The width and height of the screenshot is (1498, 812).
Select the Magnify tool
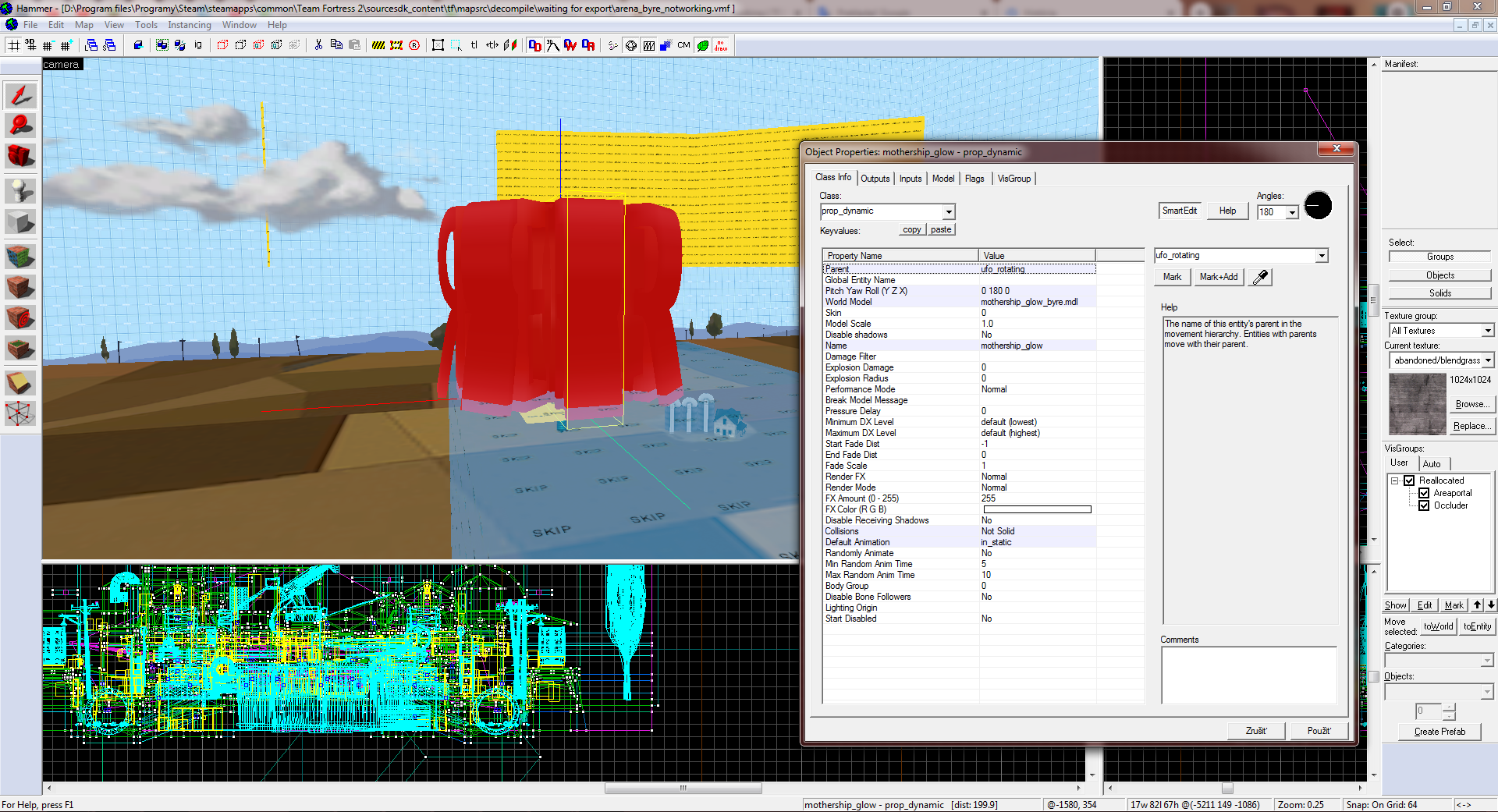click(21, 125)
